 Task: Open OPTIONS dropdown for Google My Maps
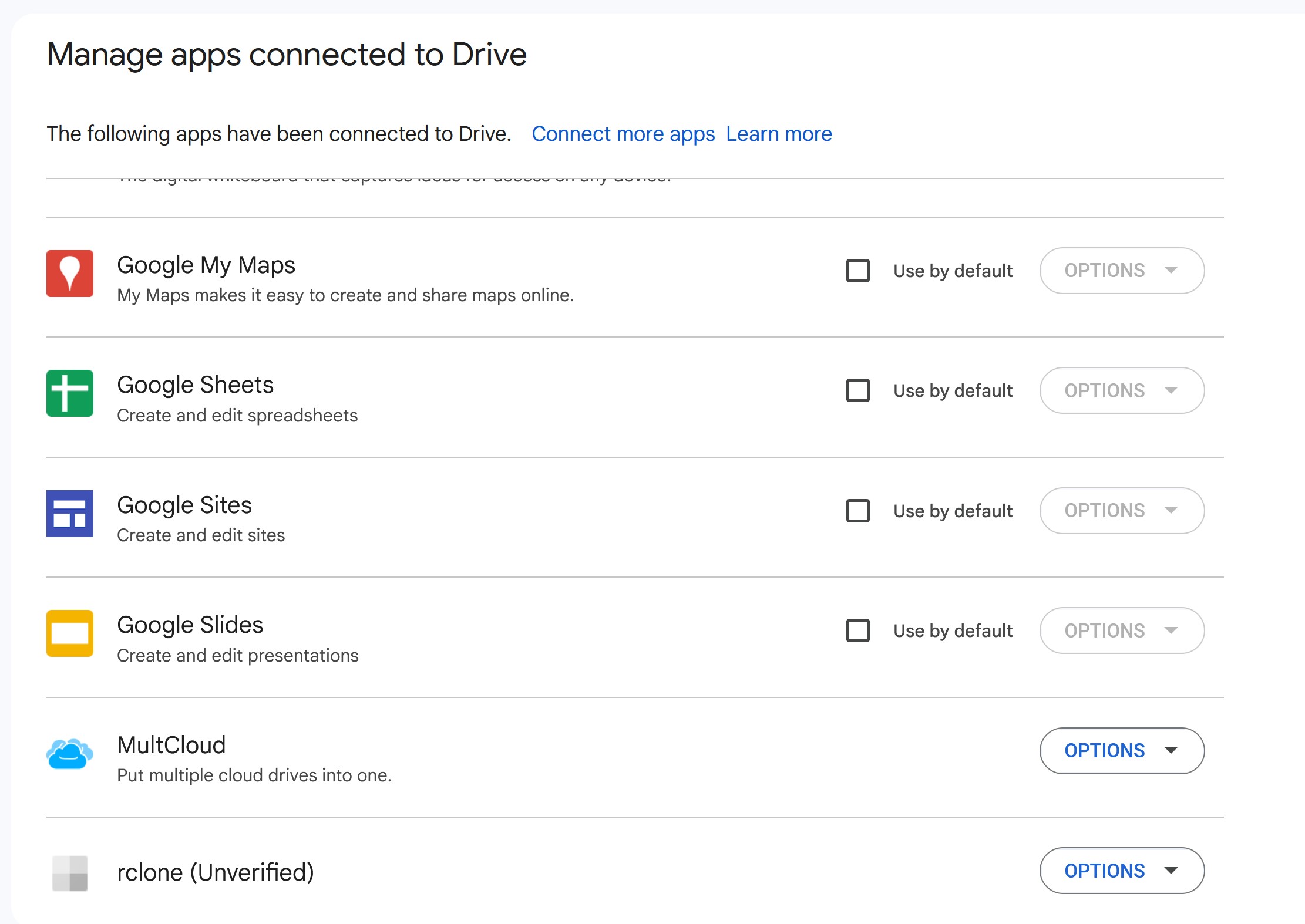(x=1121, y=271)
